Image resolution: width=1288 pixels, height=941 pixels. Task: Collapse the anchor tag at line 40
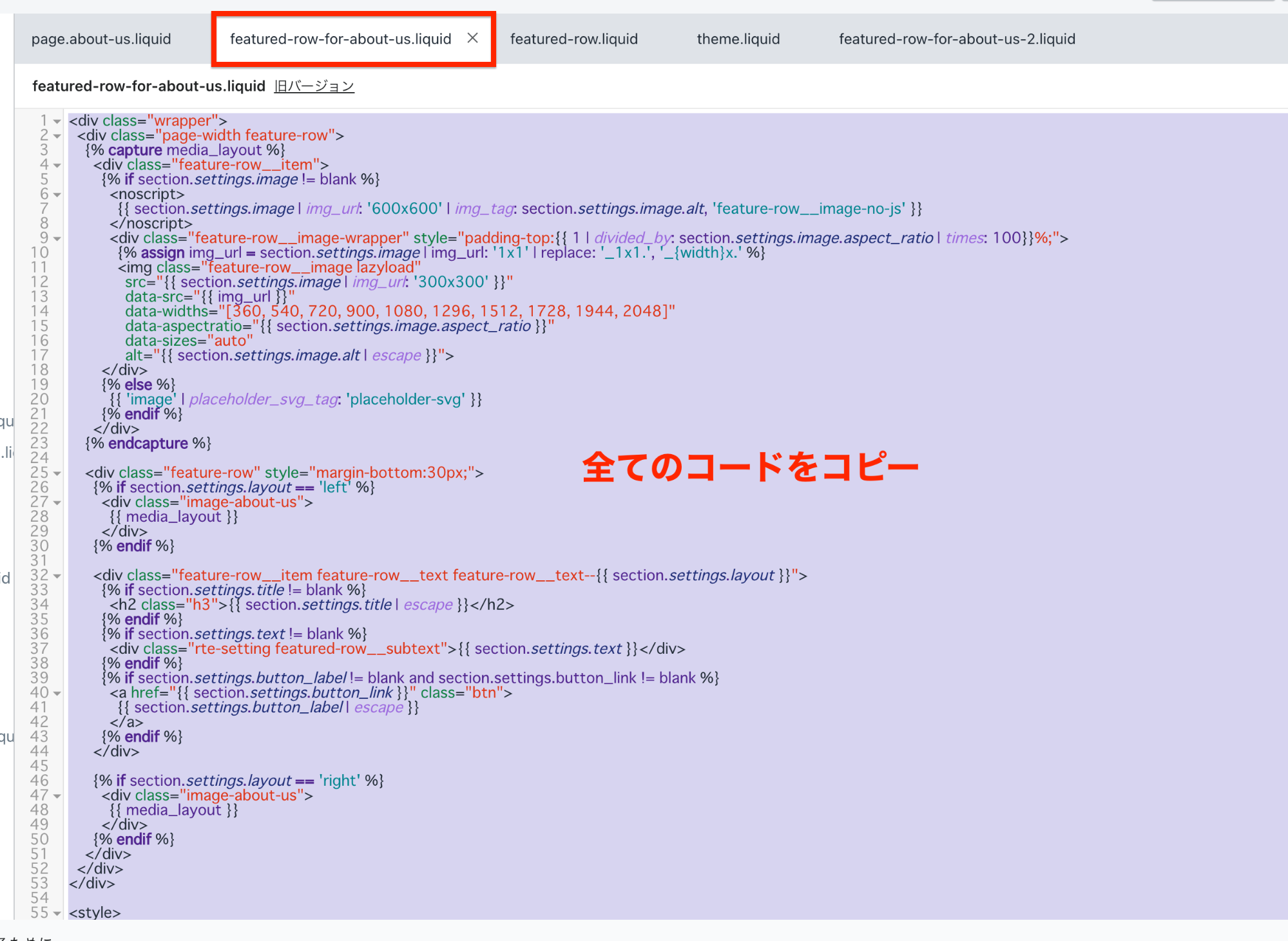(57, 694)
